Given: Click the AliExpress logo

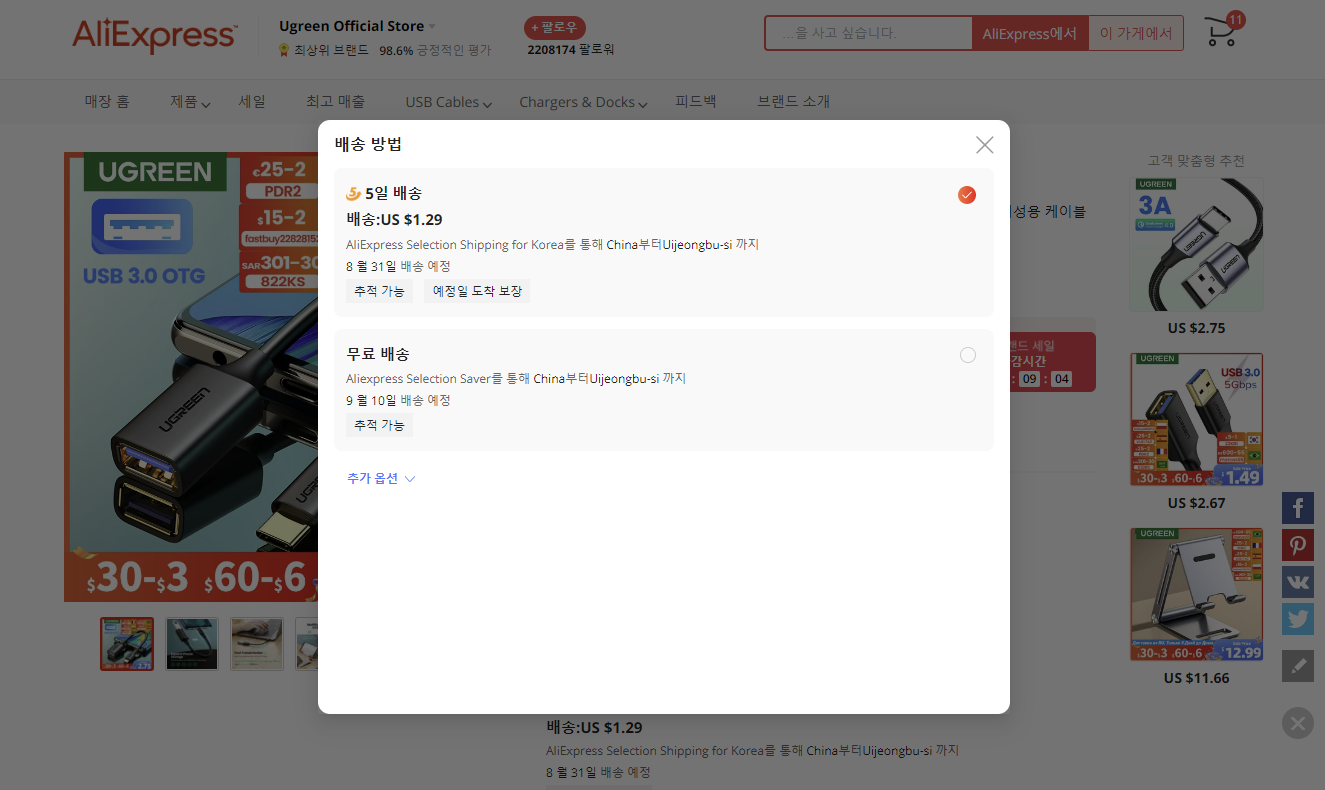Looking at the screenshot, I should 154,35.
